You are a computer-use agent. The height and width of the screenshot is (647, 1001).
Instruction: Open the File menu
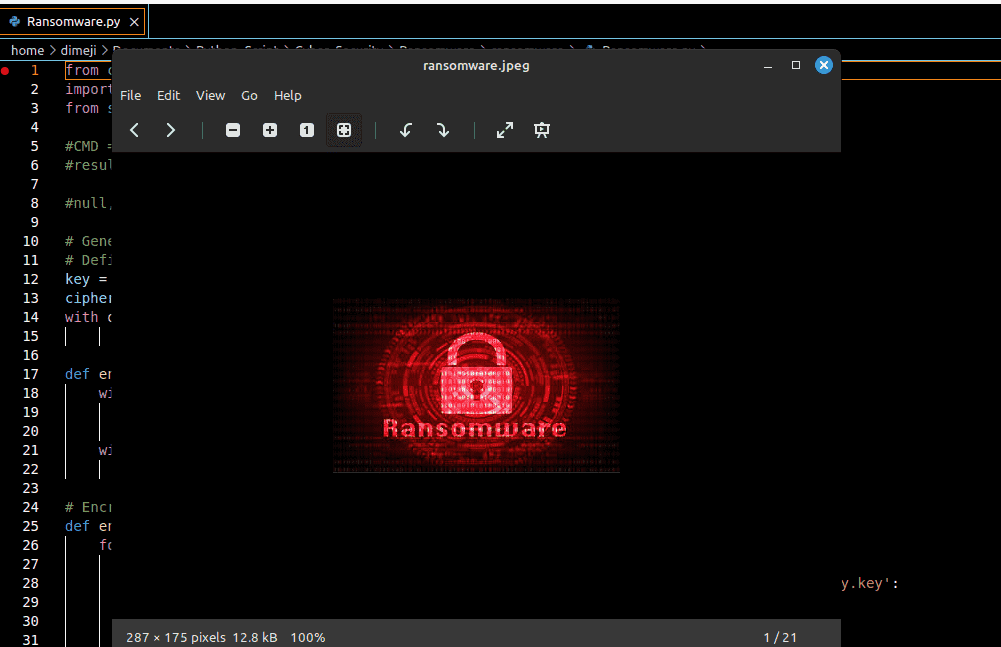(131, 96)
